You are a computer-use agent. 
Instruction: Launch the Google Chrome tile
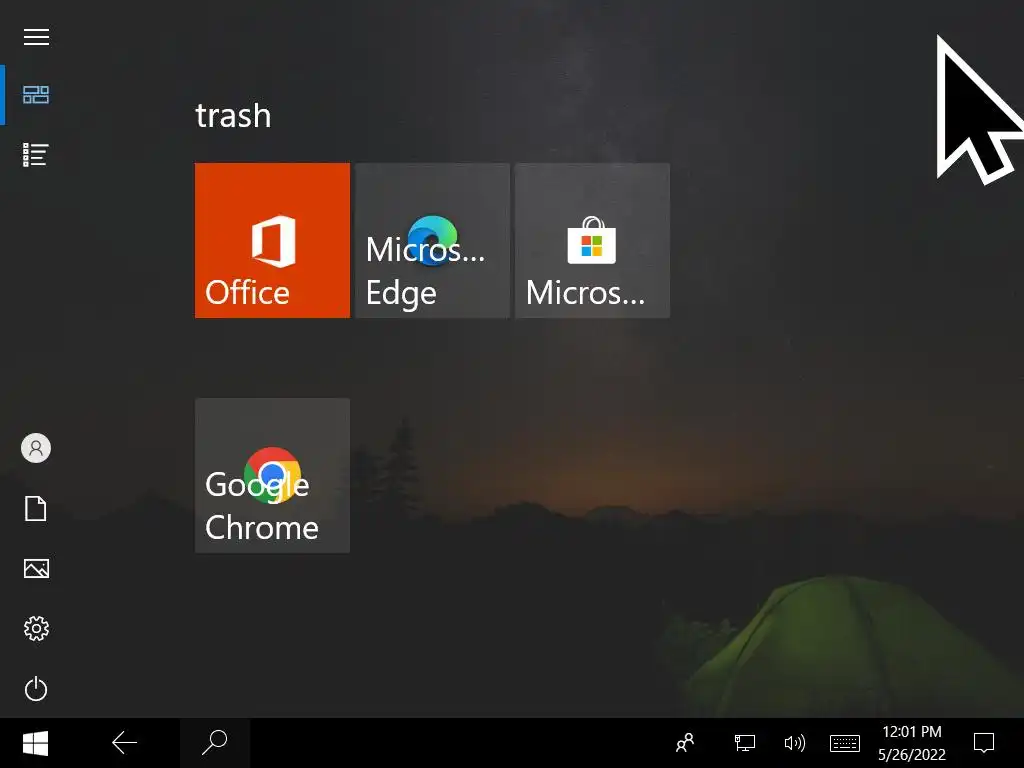tap(272, 475)
